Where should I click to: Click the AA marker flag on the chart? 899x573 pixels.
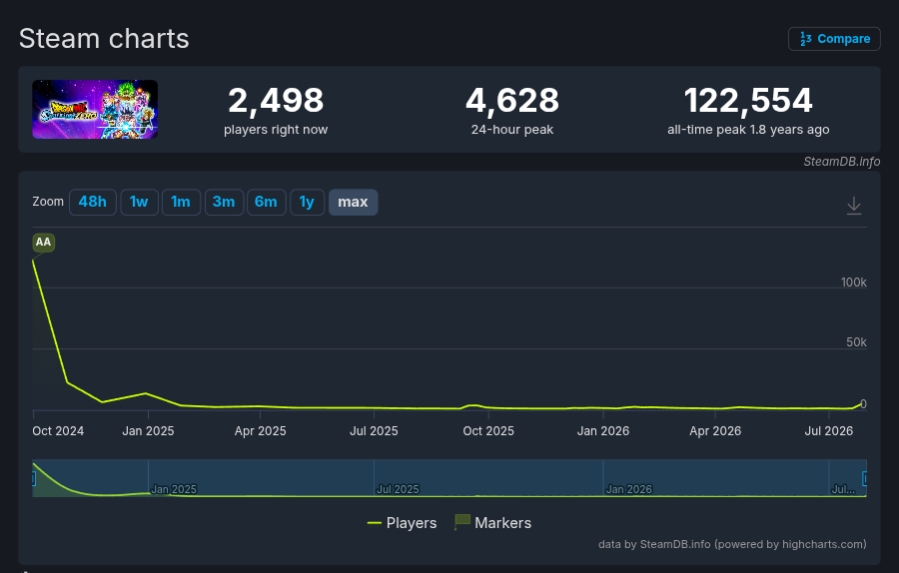click(44, 242)
